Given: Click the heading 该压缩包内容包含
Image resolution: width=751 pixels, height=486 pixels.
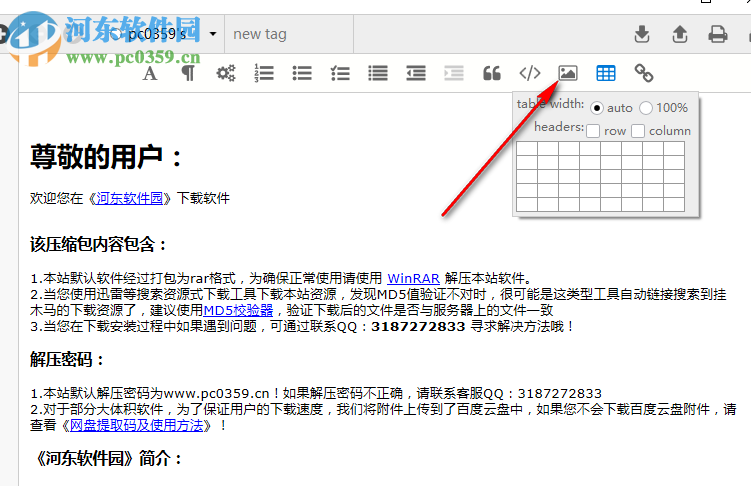Looking at the screenshot, I should click(x=98, y=244).
